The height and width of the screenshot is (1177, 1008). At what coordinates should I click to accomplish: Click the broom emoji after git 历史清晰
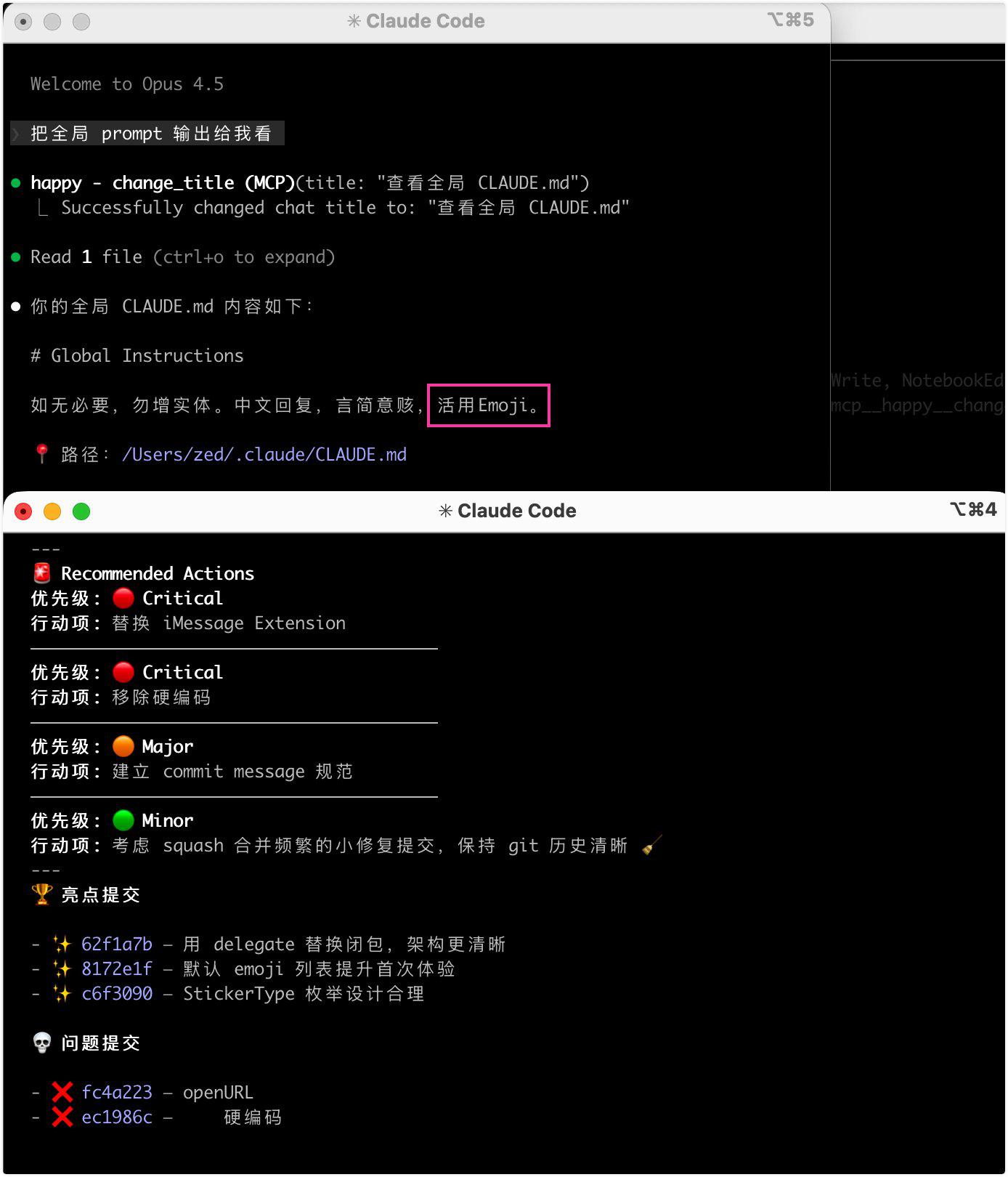coord(651,845)
